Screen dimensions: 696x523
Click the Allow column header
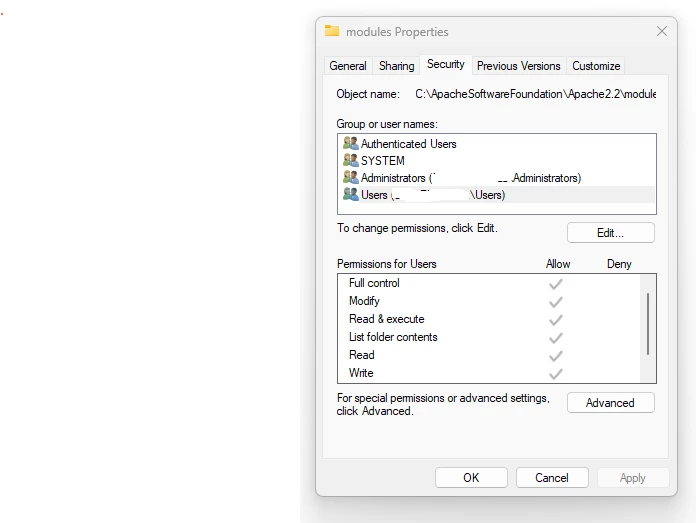pyautogui.click(x=558, y=264)
